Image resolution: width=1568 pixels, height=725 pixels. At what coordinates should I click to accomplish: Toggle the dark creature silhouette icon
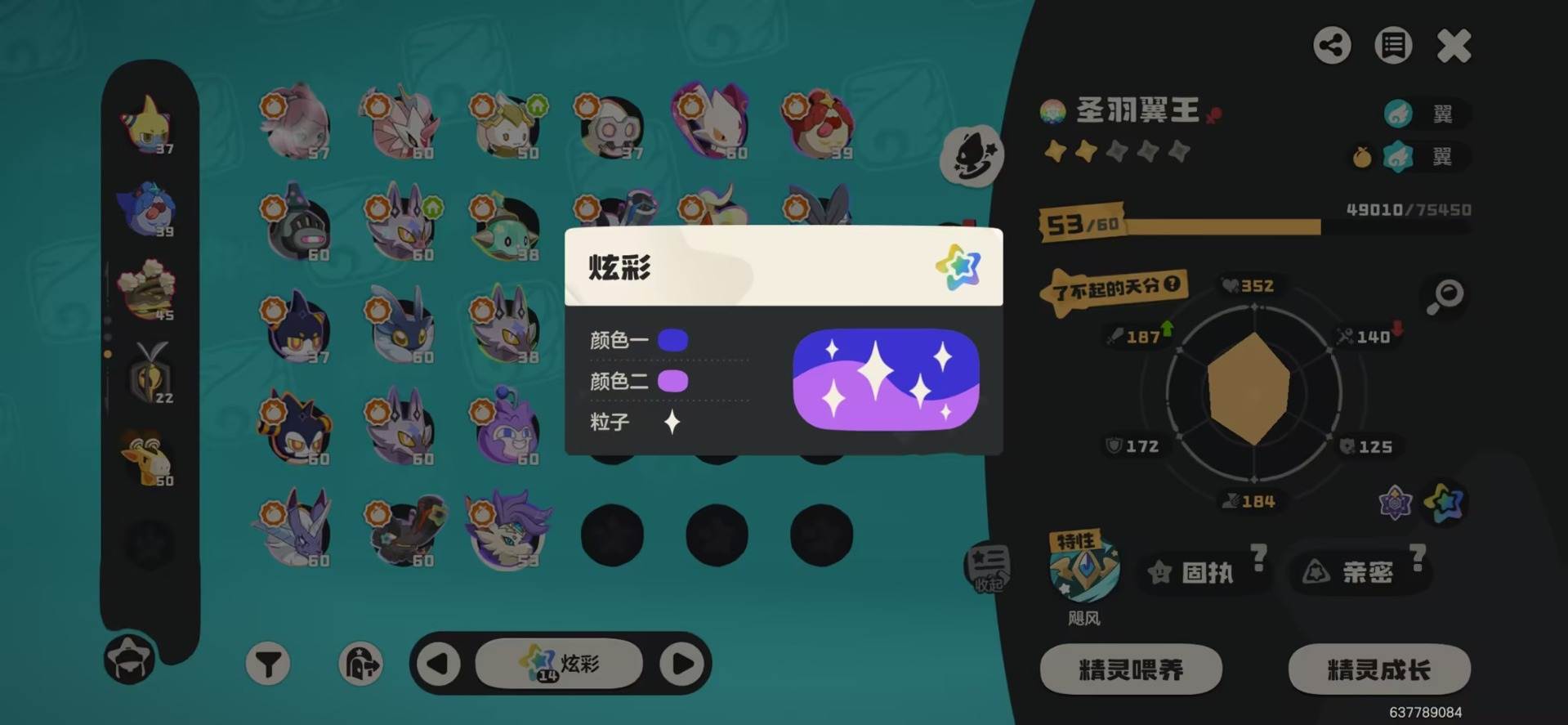click(972, 155)
